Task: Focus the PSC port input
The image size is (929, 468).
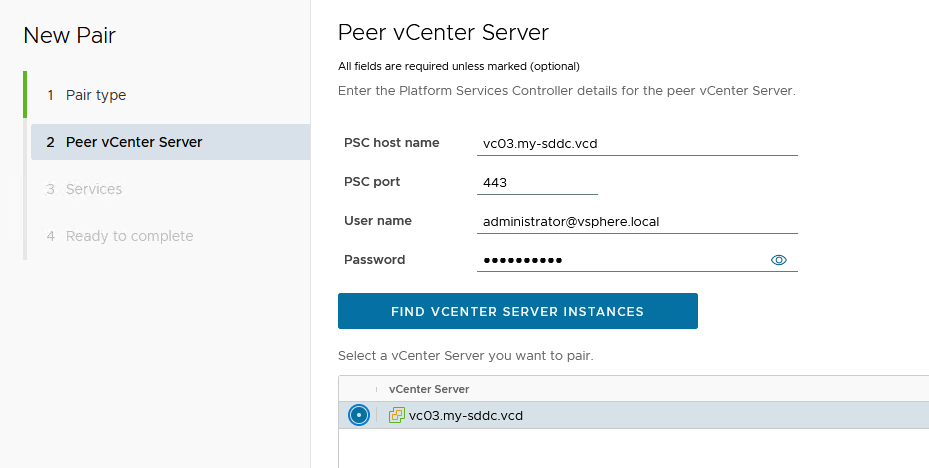Action: click(x=538, y=182)
